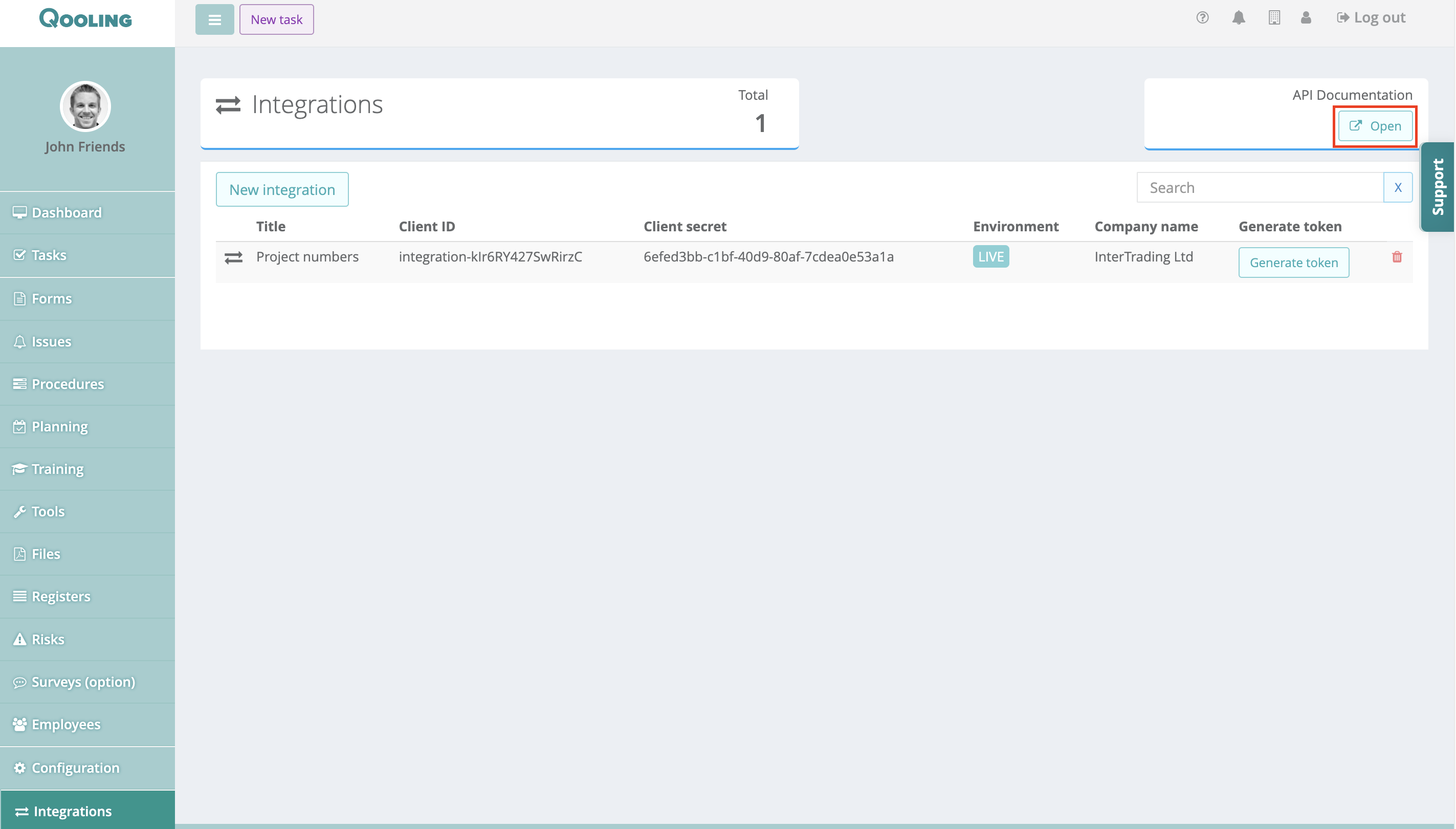Delete the Project numbers integration via trash icon

[1396, 257]
